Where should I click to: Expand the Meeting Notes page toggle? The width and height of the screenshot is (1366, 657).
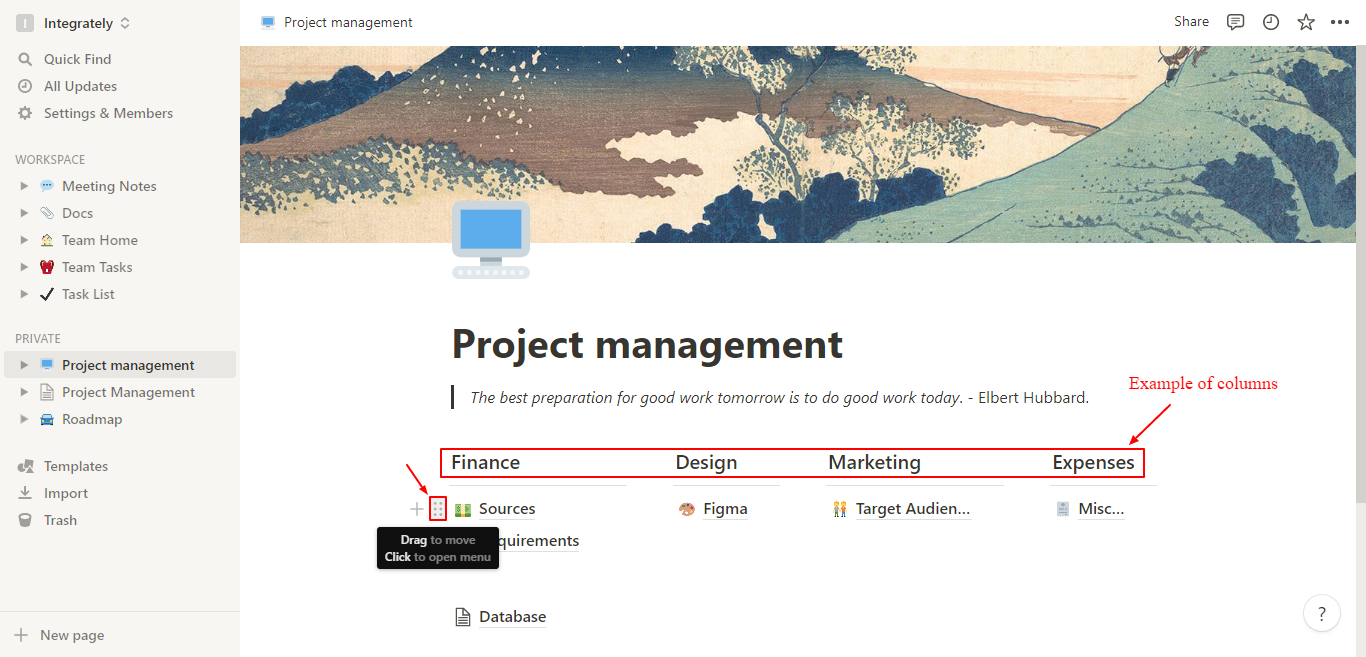pyautogui.click(x=24, y=186)
